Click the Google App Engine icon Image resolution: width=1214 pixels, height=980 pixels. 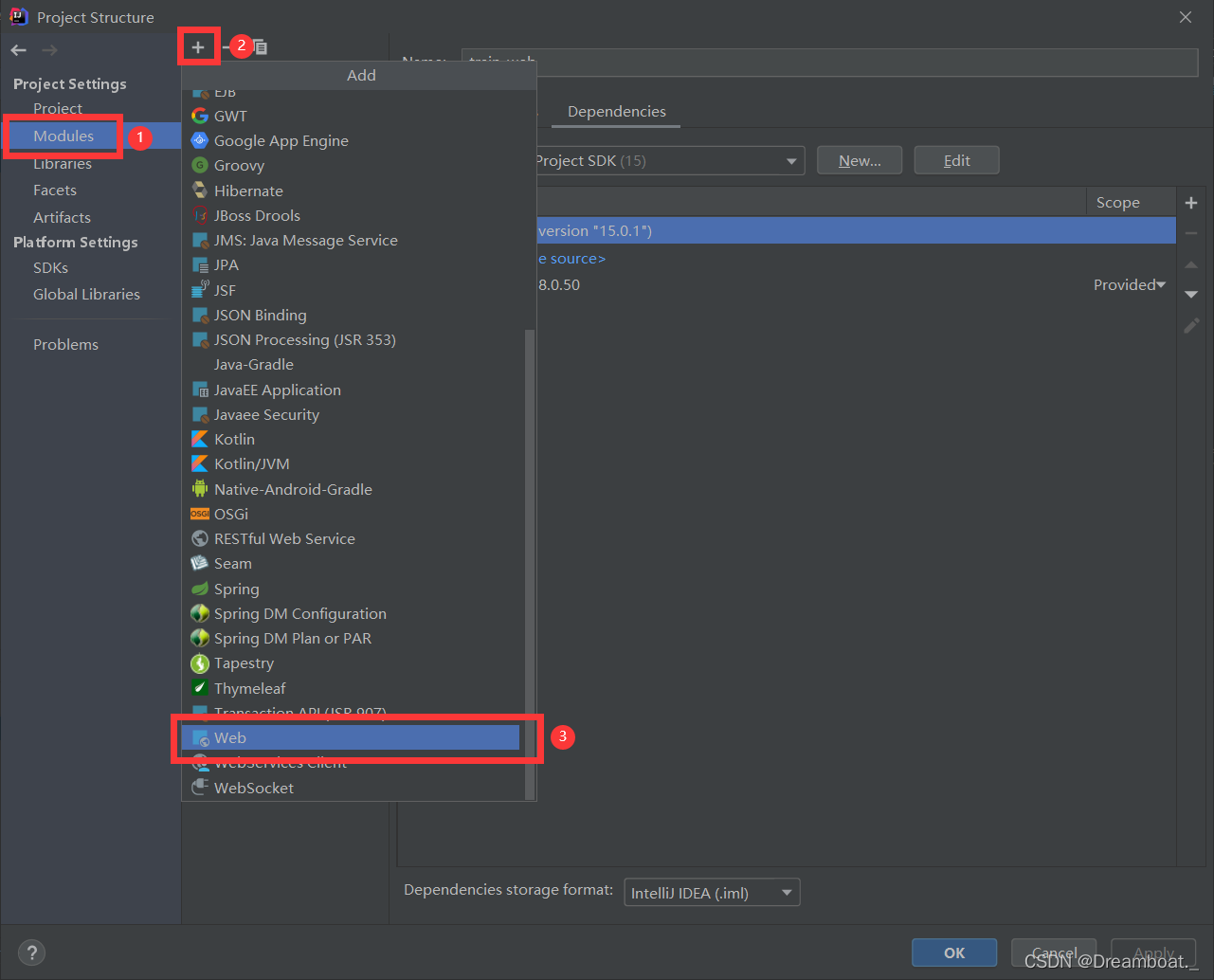[200, 140]
